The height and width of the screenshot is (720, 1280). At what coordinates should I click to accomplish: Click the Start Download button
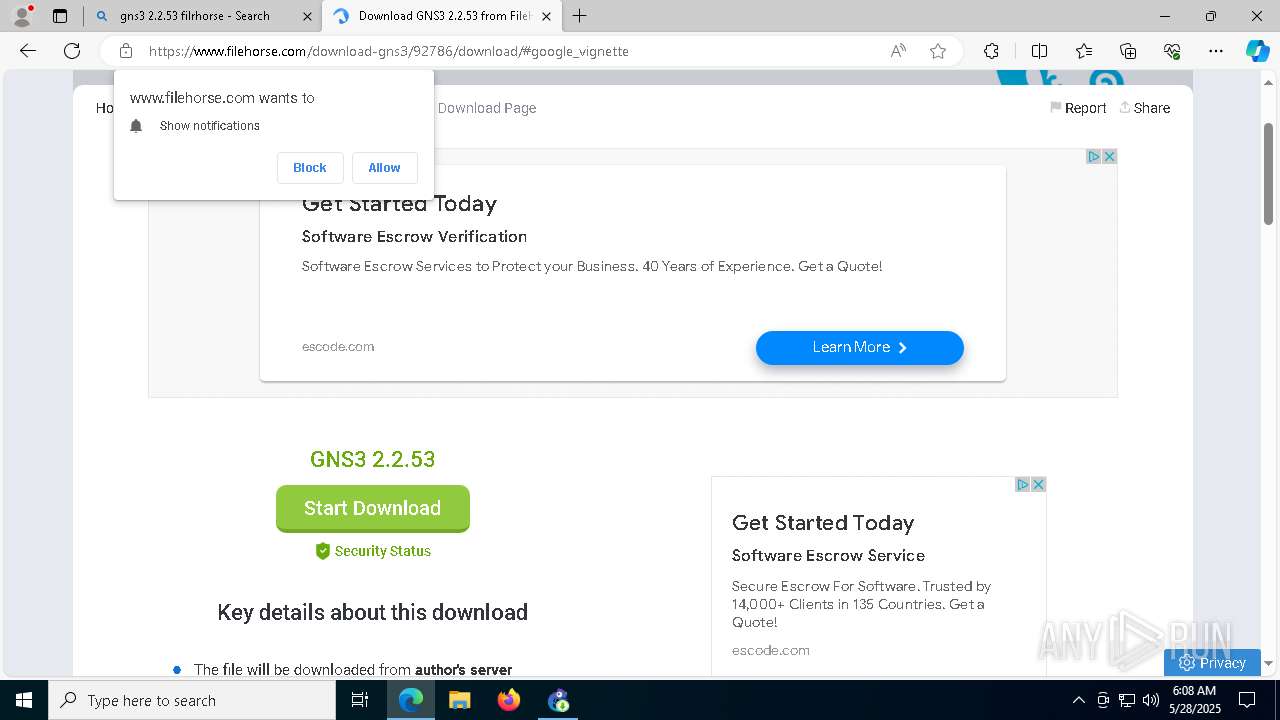(x=373, y=508)
